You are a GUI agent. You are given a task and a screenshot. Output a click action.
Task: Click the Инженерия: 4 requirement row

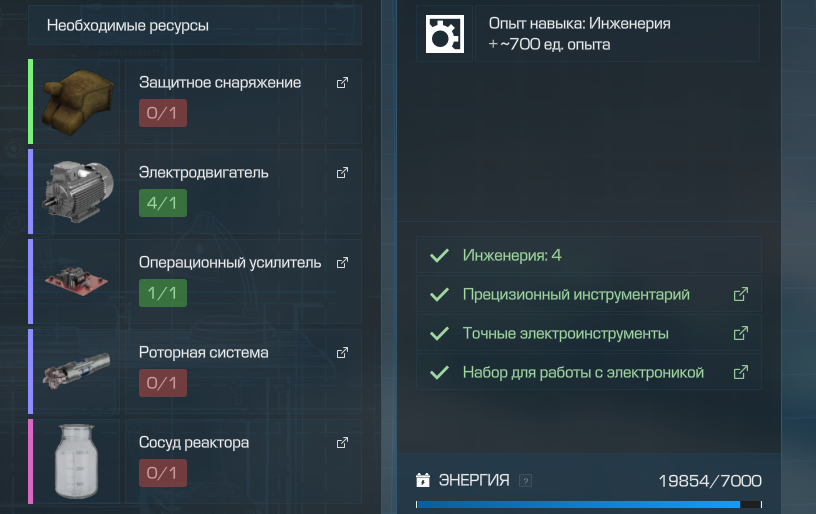click(589, 255)
